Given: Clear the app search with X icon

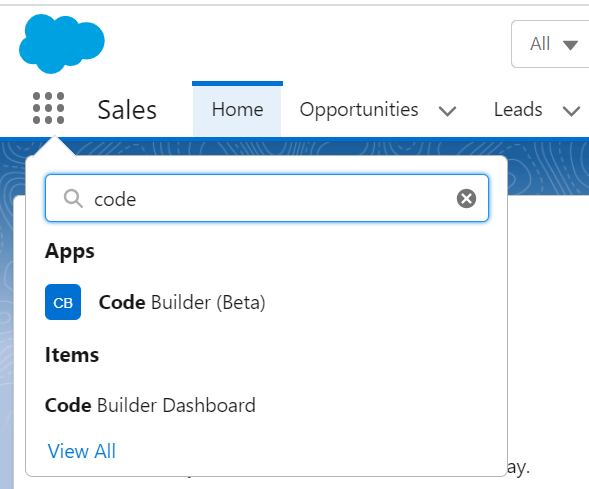Looking at the screenshot, I should click(466, 198).
